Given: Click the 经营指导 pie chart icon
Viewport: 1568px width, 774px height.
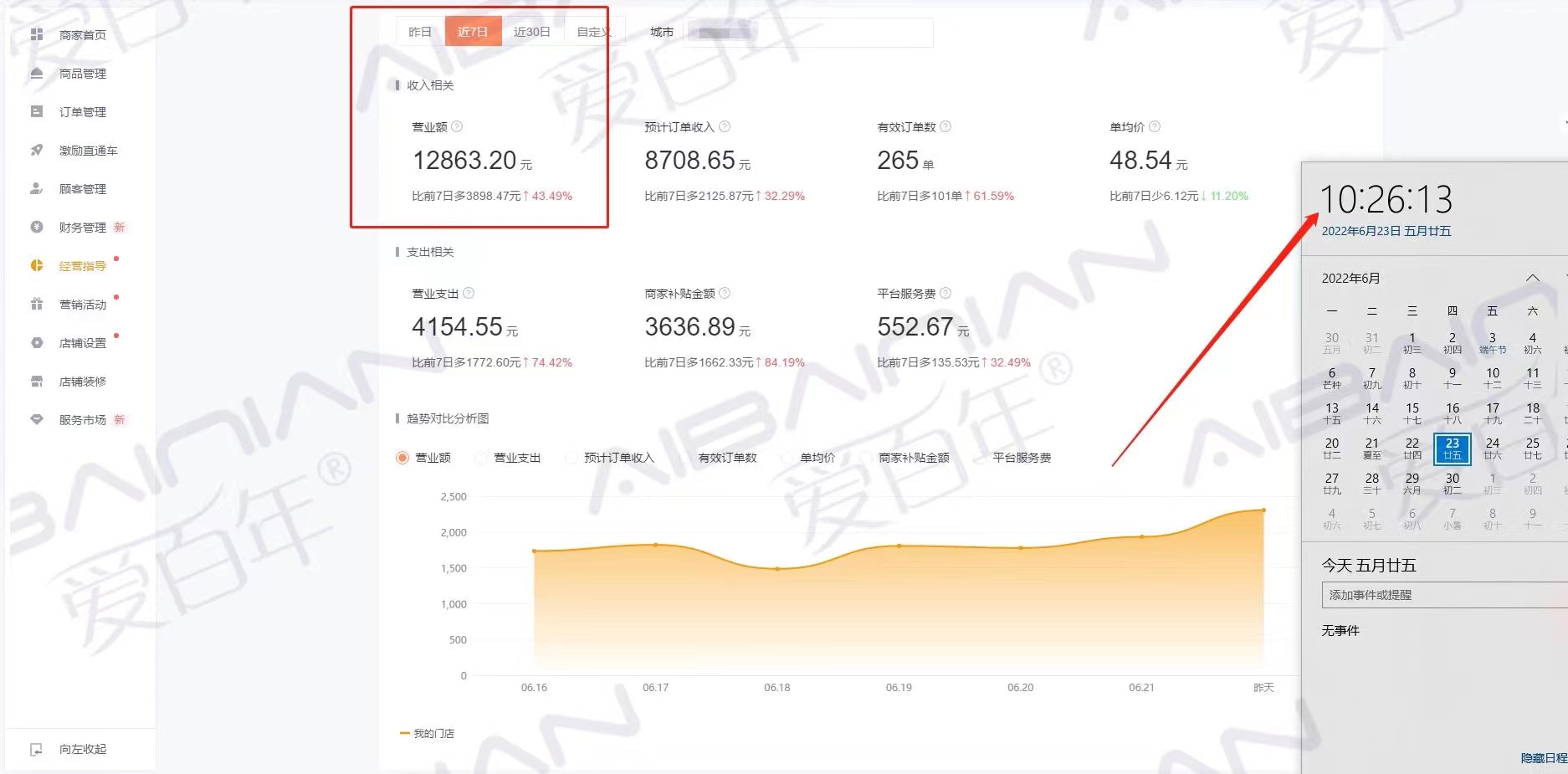Looking at the screenshot, I should pos(37,265).
